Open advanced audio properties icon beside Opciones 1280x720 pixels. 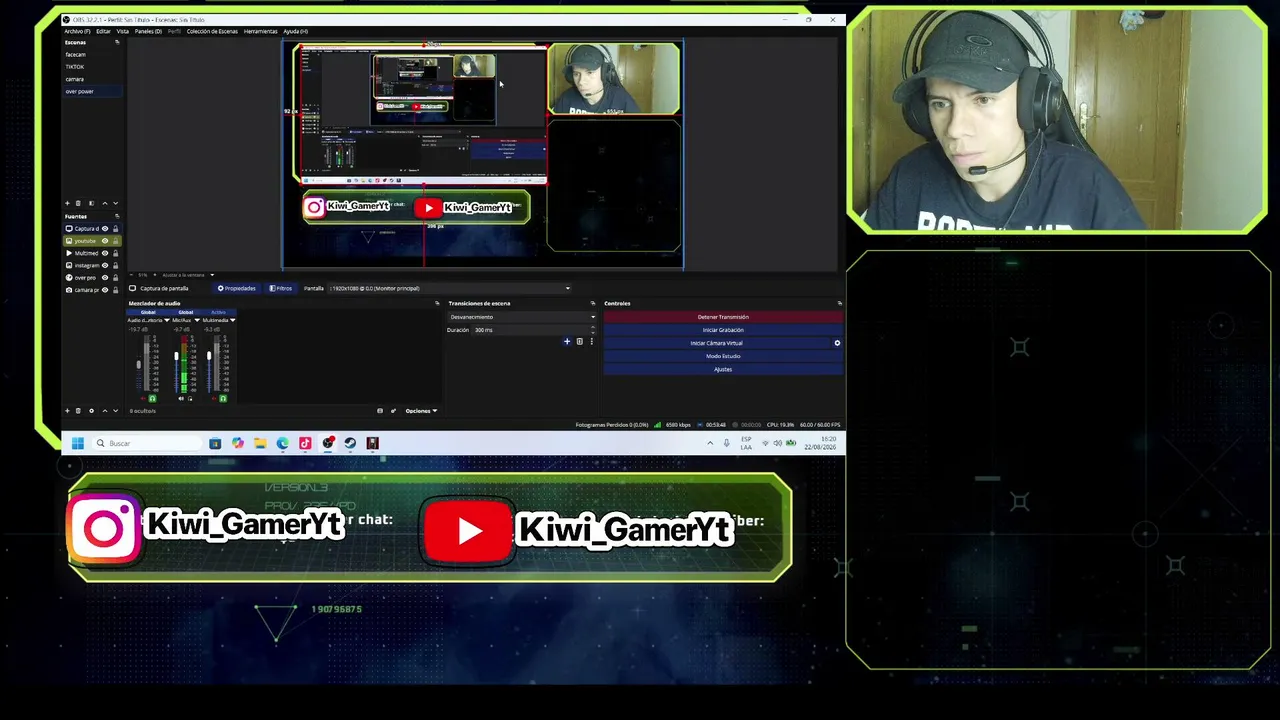[x=392, y=411]
